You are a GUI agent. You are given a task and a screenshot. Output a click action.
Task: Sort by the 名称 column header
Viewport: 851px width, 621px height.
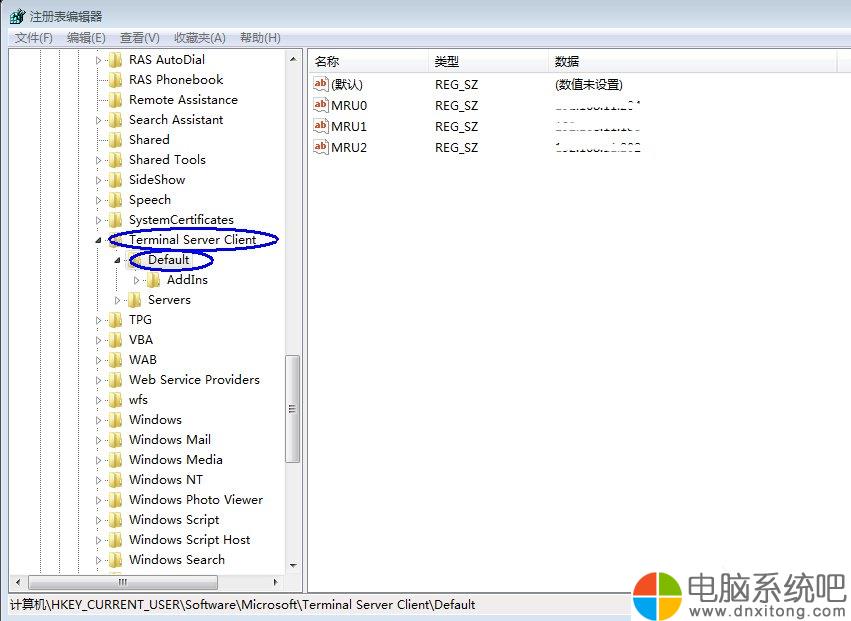tap(327, 62)
